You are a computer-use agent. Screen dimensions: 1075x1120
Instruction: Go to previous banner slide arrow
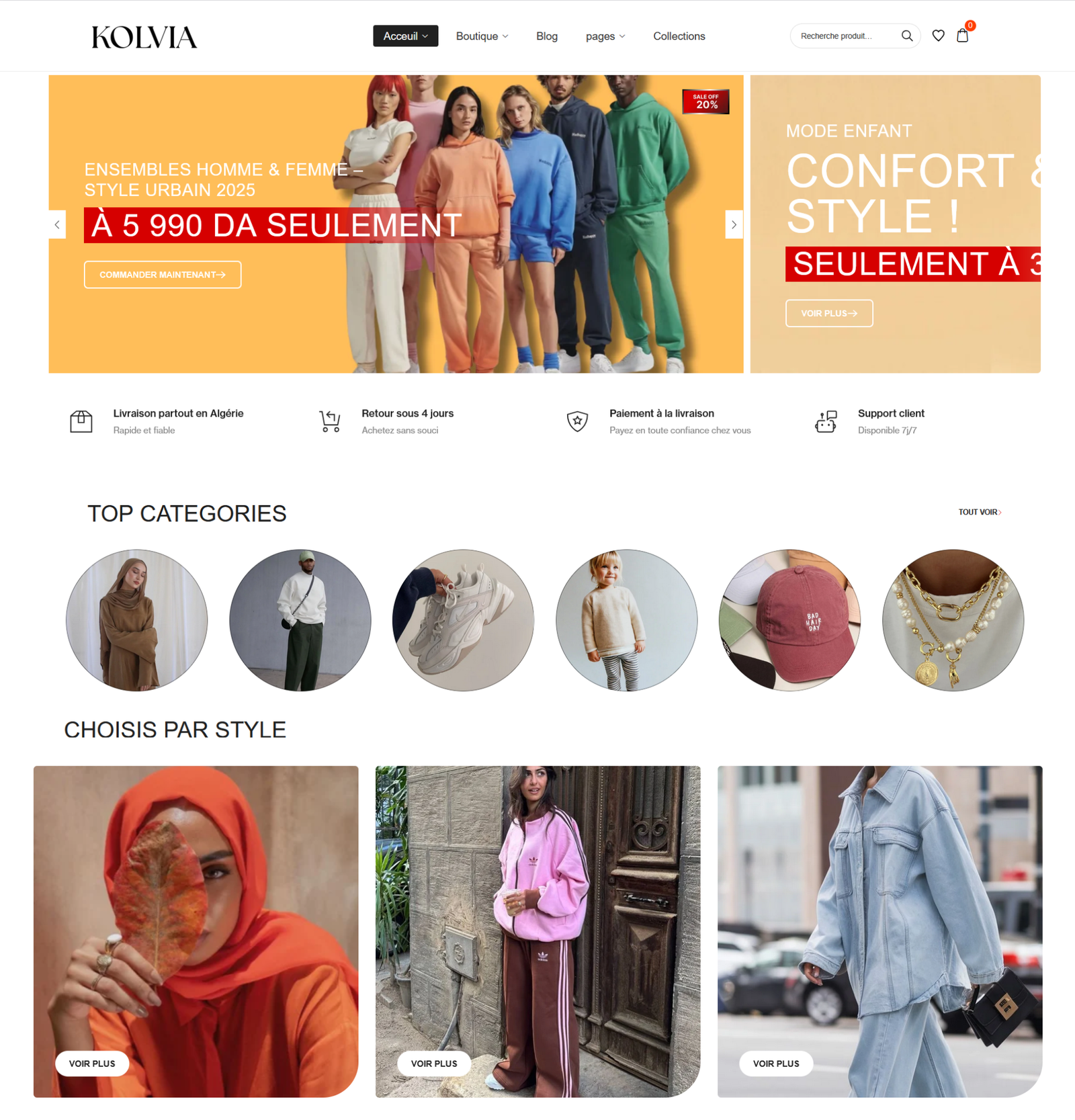pos(57,224)
